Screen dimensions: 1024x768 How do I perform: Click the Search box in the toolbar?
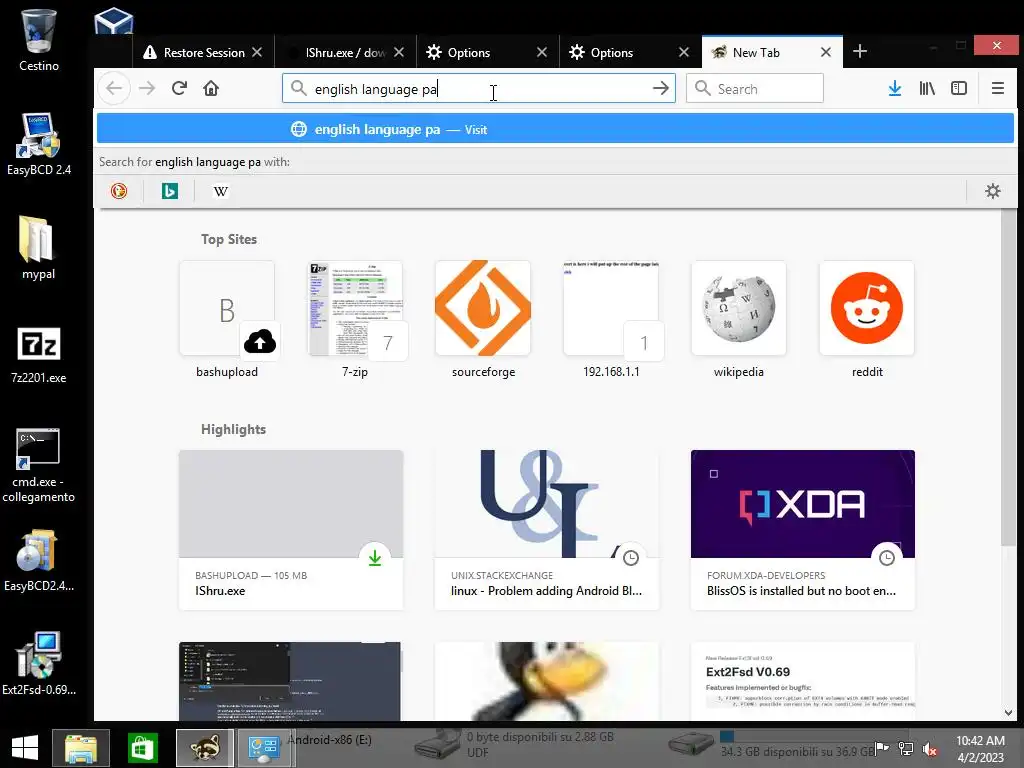coord(755,88)
